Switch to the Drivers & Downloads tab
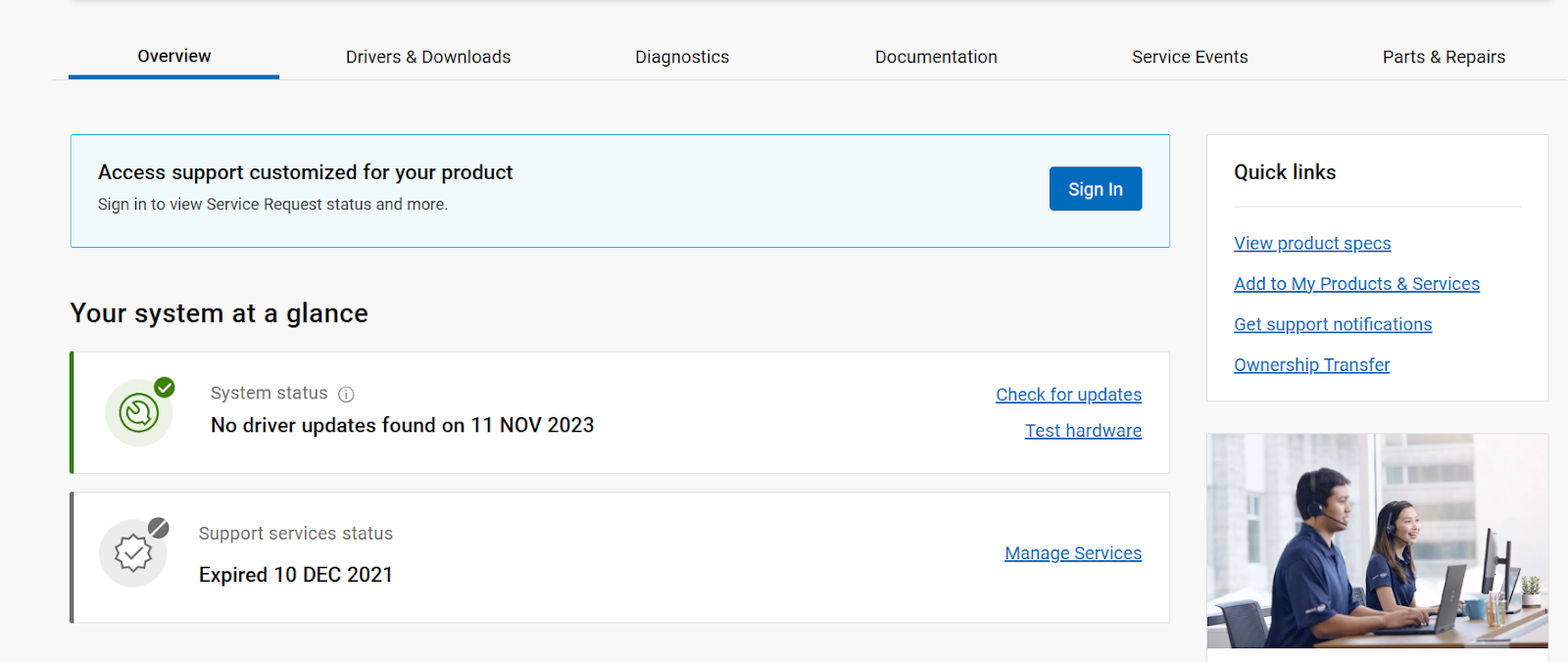This screenshot has height=662, width=1568. tap(428, 57)
